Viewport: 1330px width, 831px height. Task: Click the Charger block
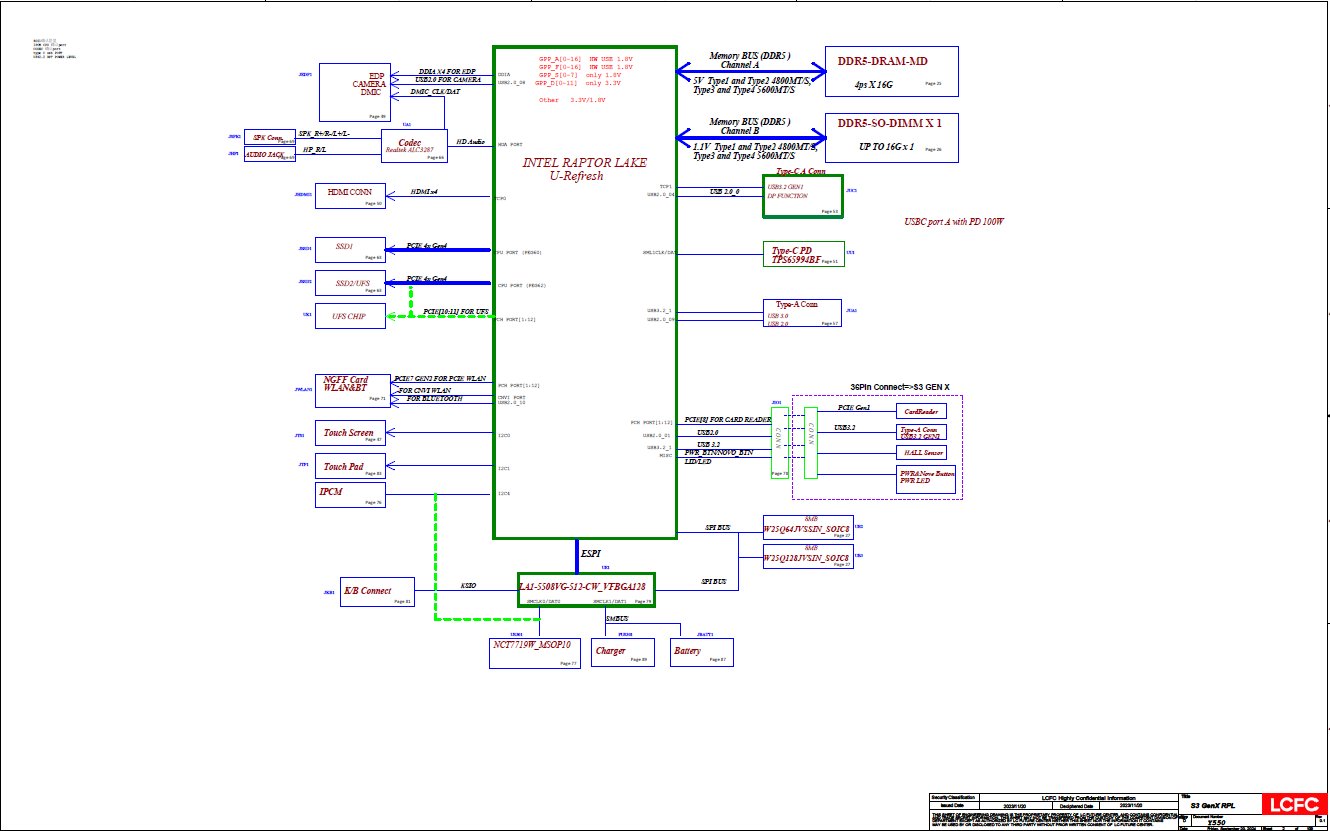pyautogui.click(x=621, y=652)
